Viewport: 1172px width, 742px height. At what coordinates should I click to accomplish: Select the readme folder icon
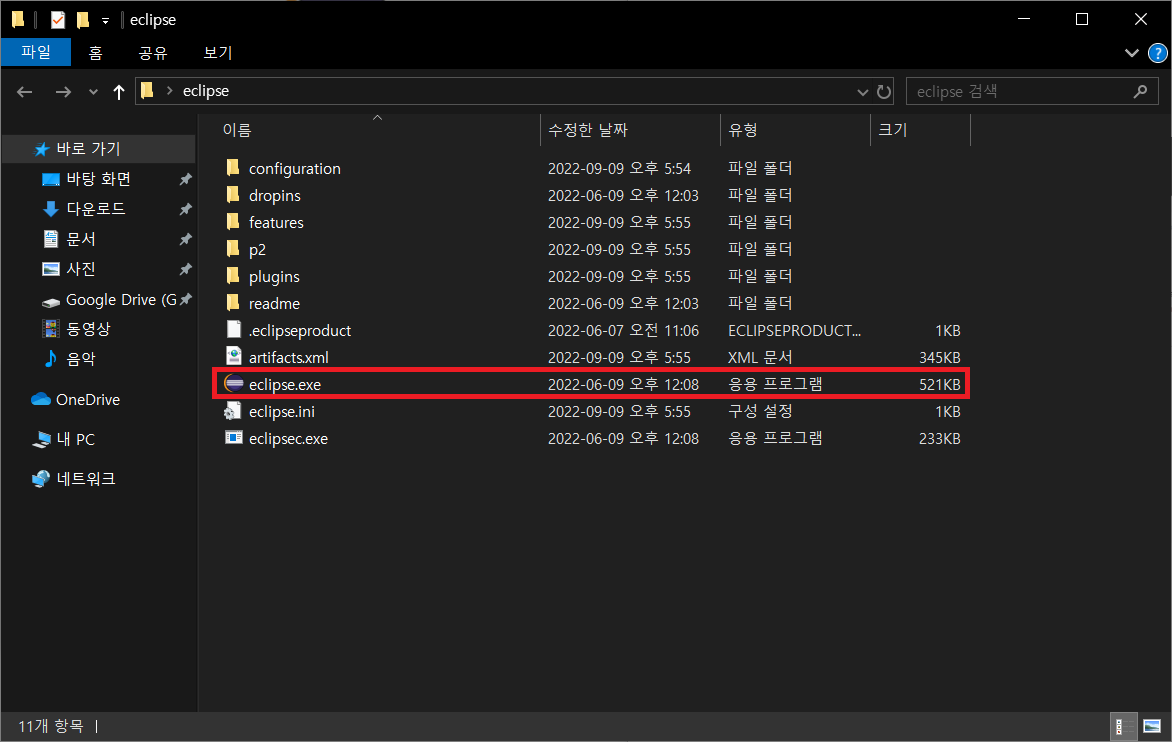pos(233,302)
